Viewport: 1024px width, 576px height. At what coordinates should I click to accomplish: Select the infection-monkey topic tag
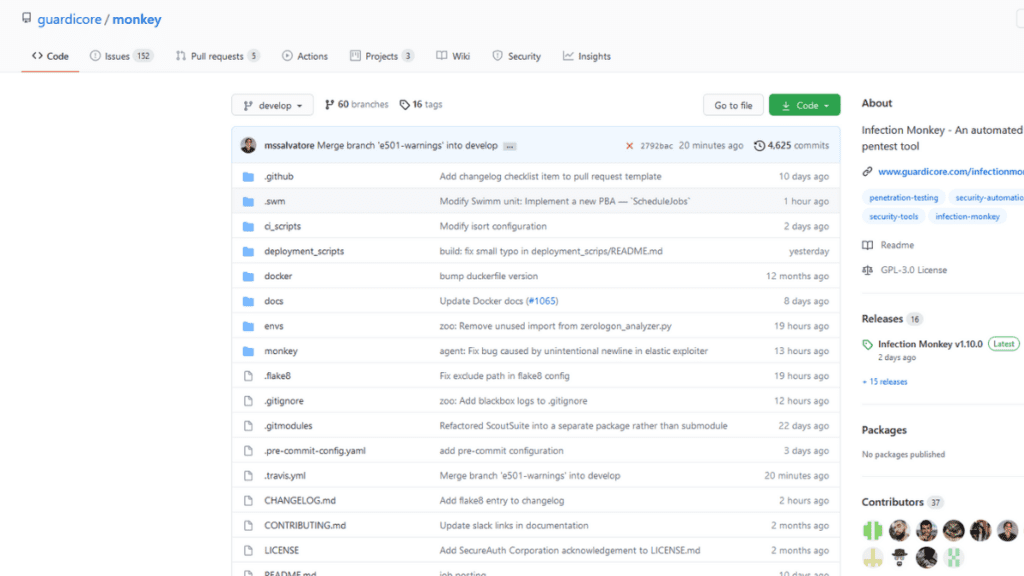(967, 217)
